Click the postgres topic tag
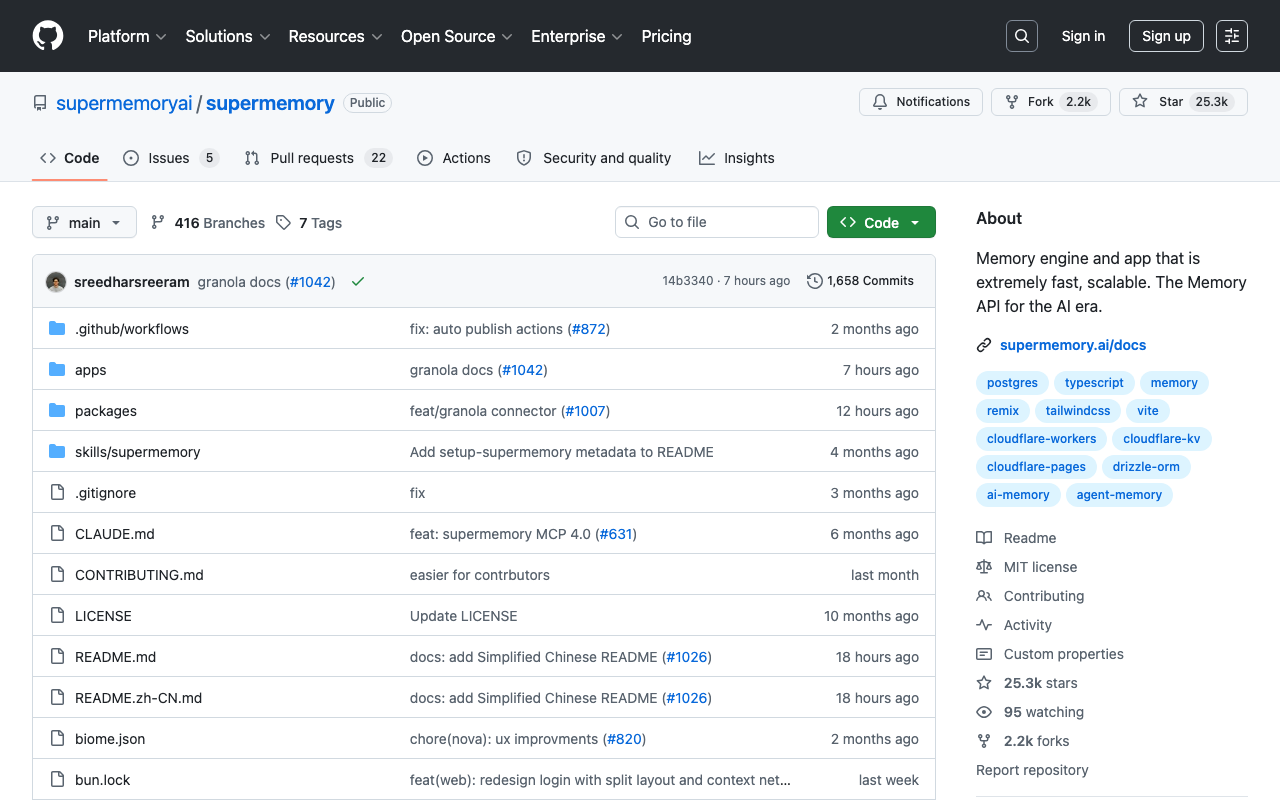This screenshot has width=1280, height=800. pos(1012,383)
